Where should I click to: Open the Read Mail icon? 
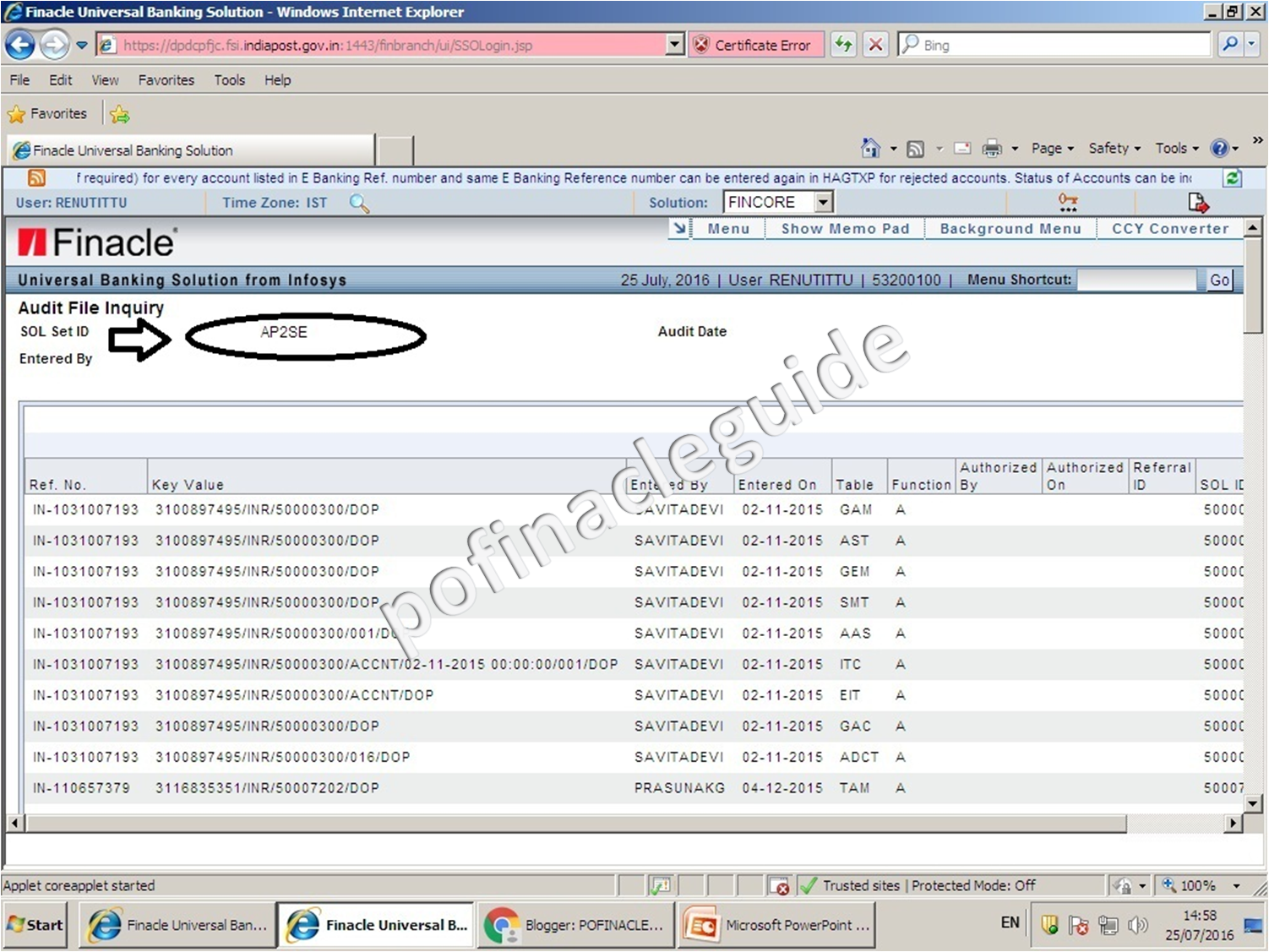pyautogui.click(x=962, y=148)
